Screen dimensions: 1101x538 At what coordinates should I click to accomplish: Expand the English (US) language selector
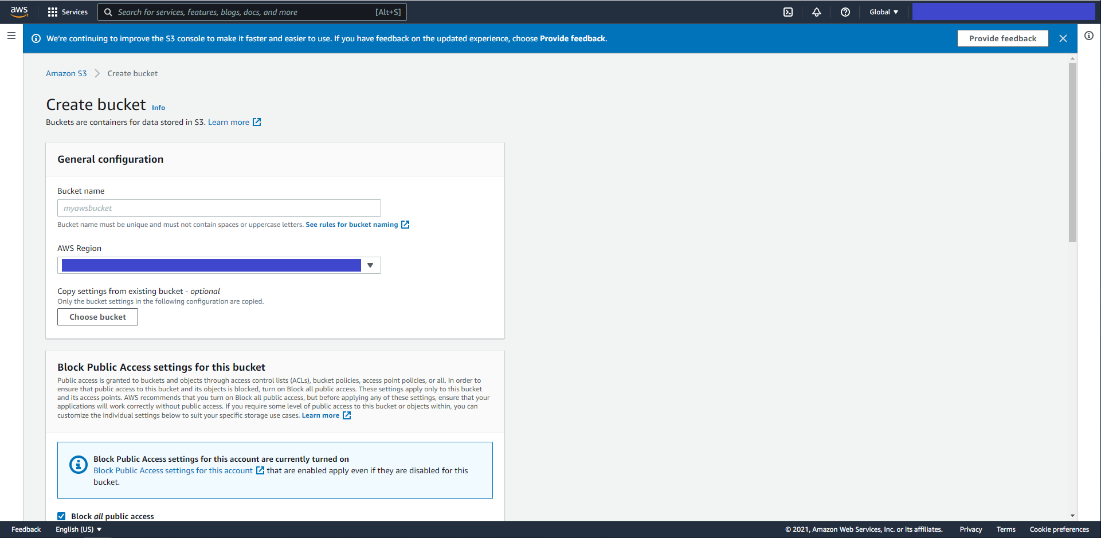tap(79, 530)
